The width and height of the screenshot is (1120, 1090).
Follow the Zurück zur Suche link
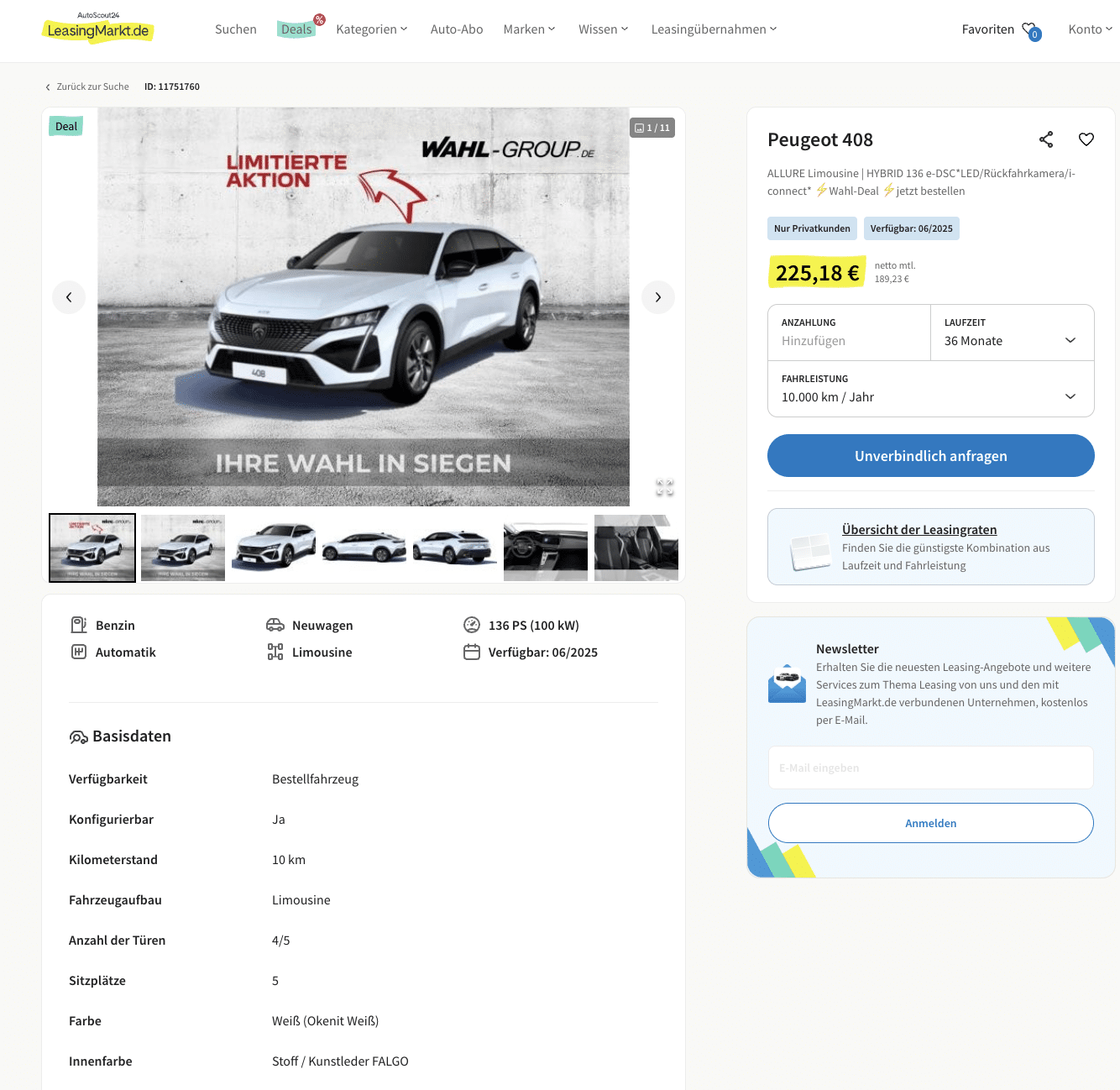point(92,86)
